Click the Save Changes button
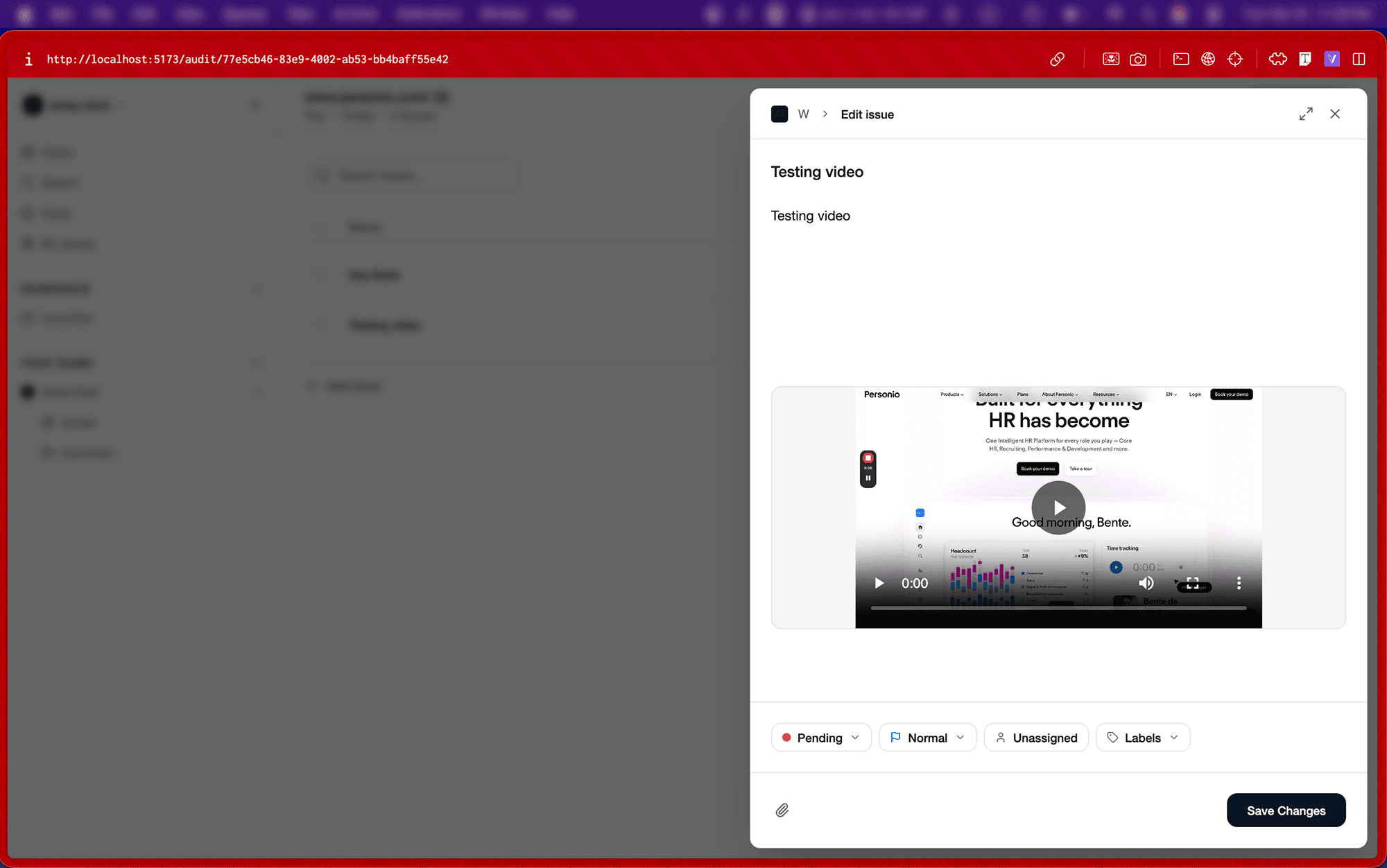Image resolution: width=1387 pixels, height=868 pixels. 1286,810
